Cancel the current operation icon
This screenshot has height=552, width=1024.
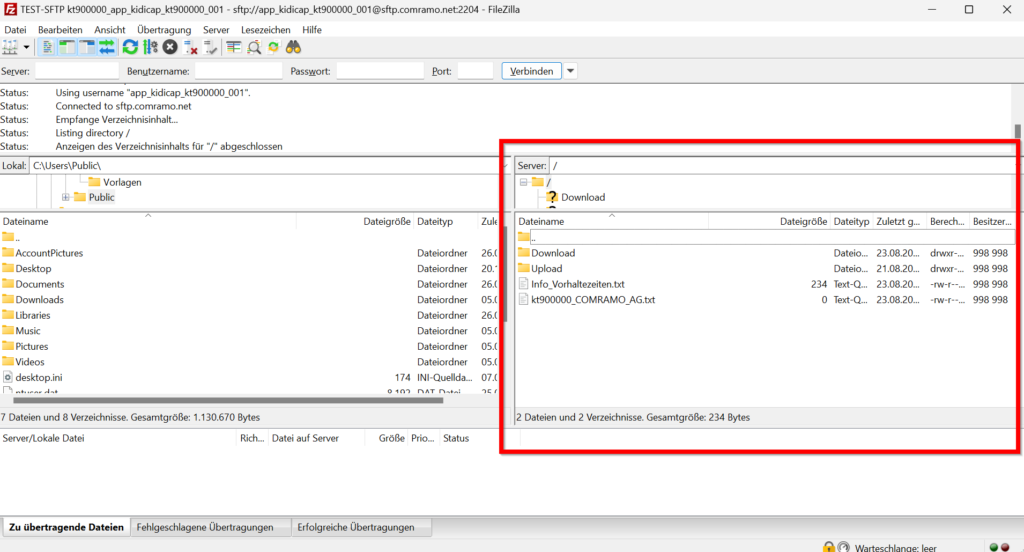(x=170, y=47)
